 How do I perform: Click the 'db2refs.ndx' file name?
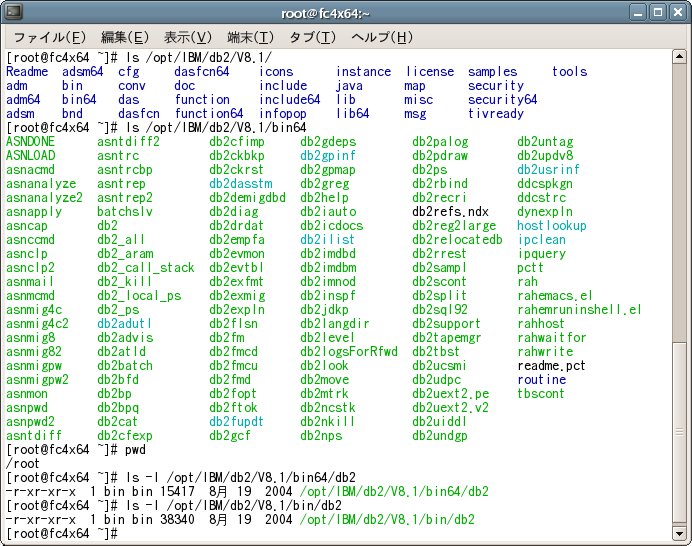pos(450,212)
